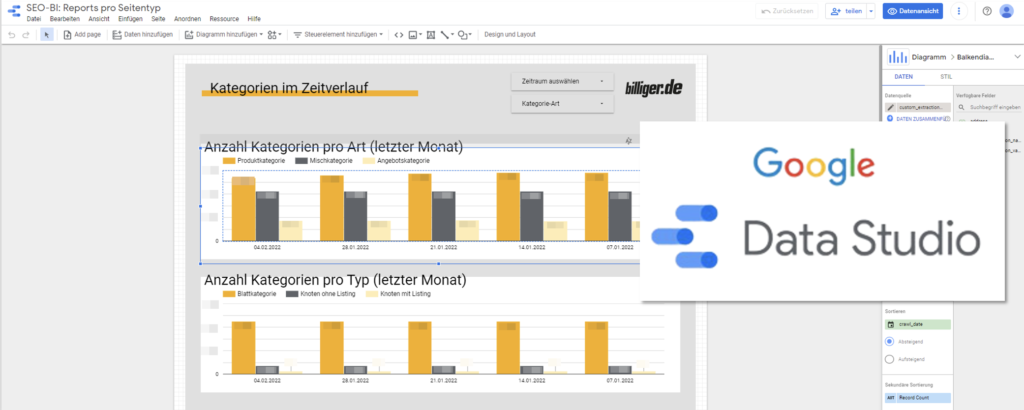1024x410 pixels.
Task: Click the text box tool icon
Action: pos(430,35)
